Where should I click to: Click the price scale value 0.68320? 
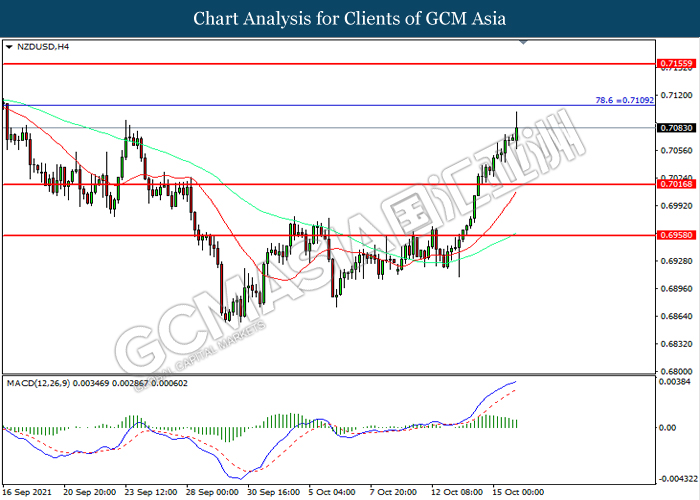677,344
